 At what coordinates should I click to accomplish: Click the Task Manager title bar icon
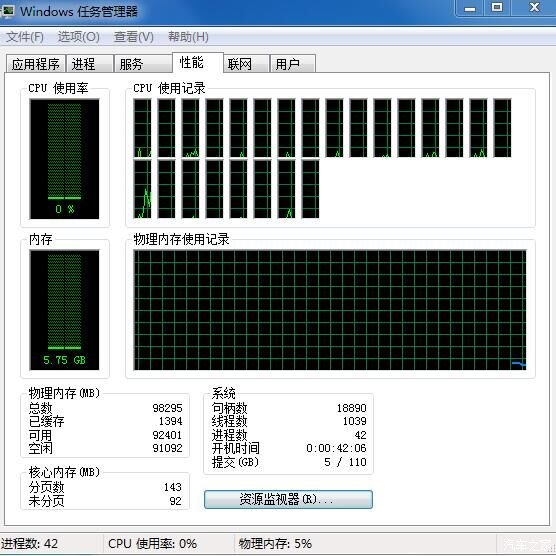coord(7,11)
